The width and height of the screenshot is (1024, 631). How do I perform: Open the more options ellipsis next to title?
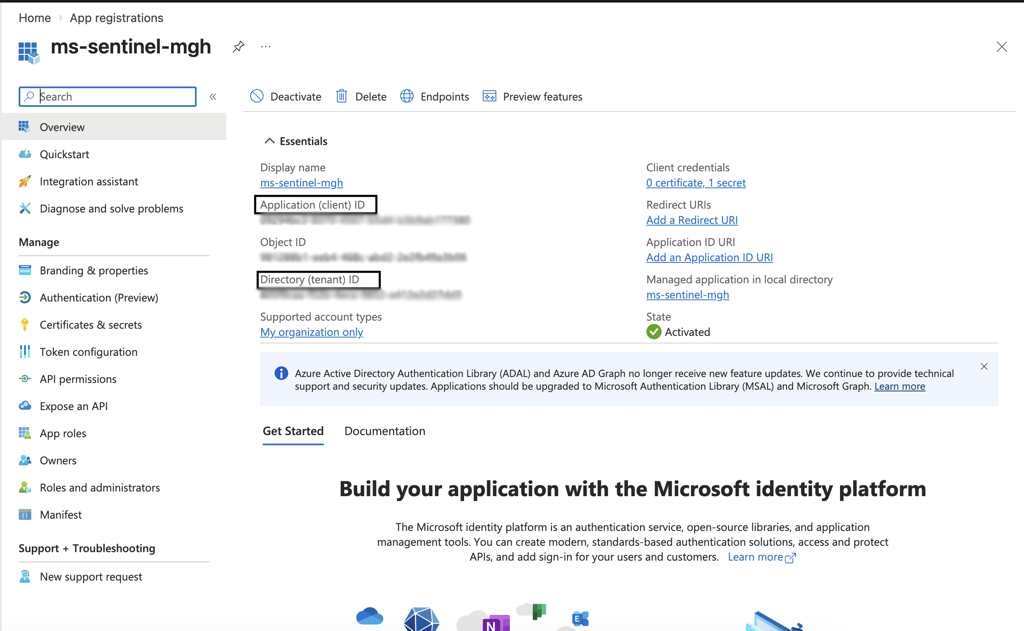pos(265,46)
